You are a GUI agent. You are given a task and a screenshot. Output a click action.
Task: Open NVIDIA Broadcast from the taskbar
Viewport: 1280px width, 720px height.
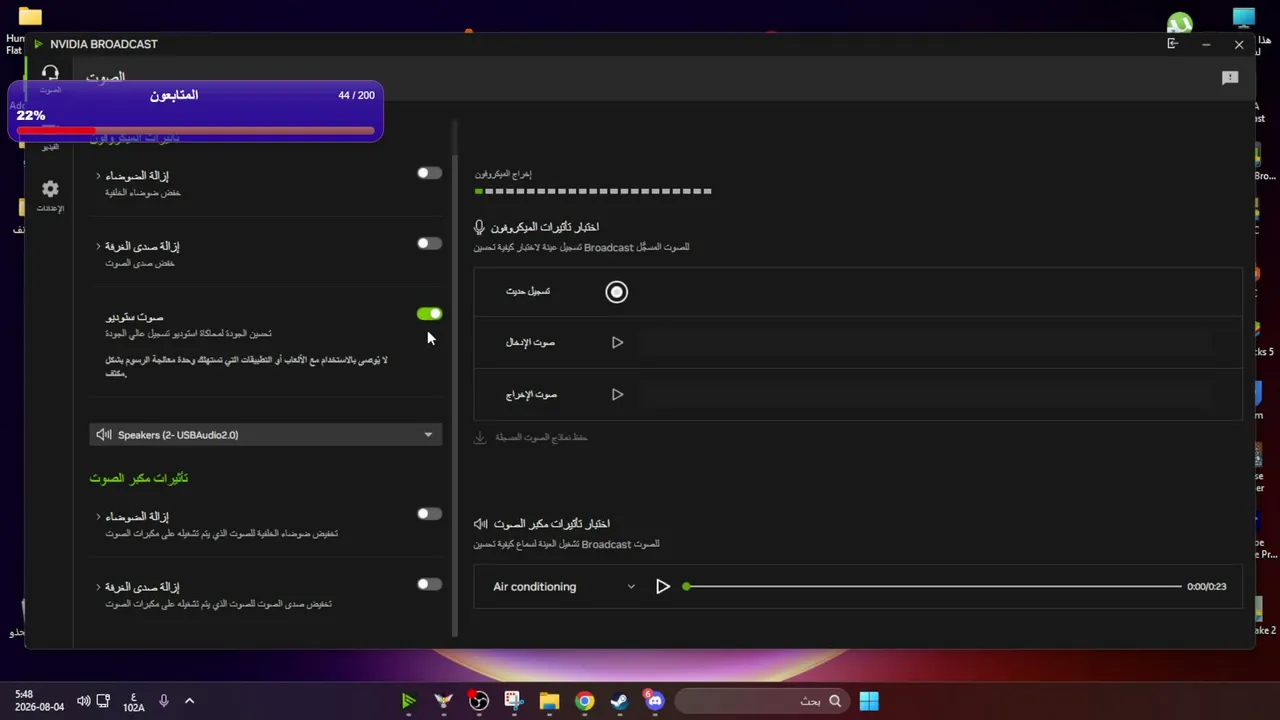(408, 701)
